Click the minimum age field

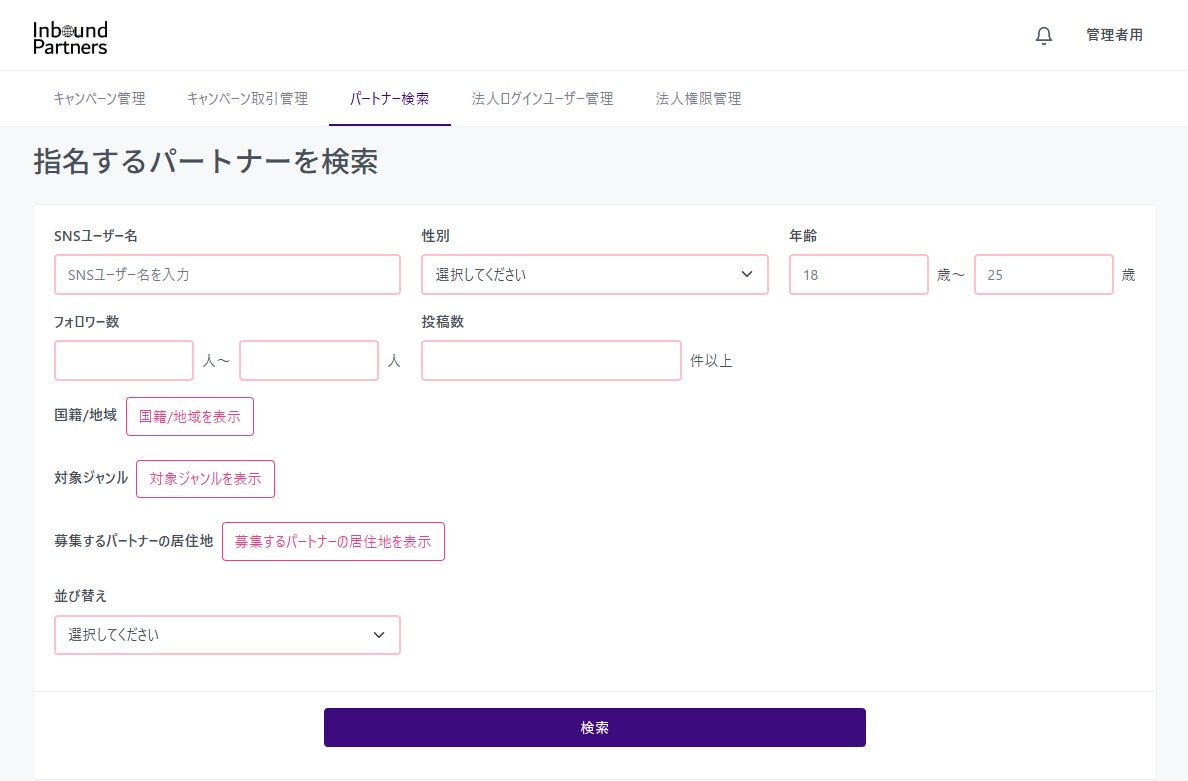pyautogui.click(x=858, y=275)
